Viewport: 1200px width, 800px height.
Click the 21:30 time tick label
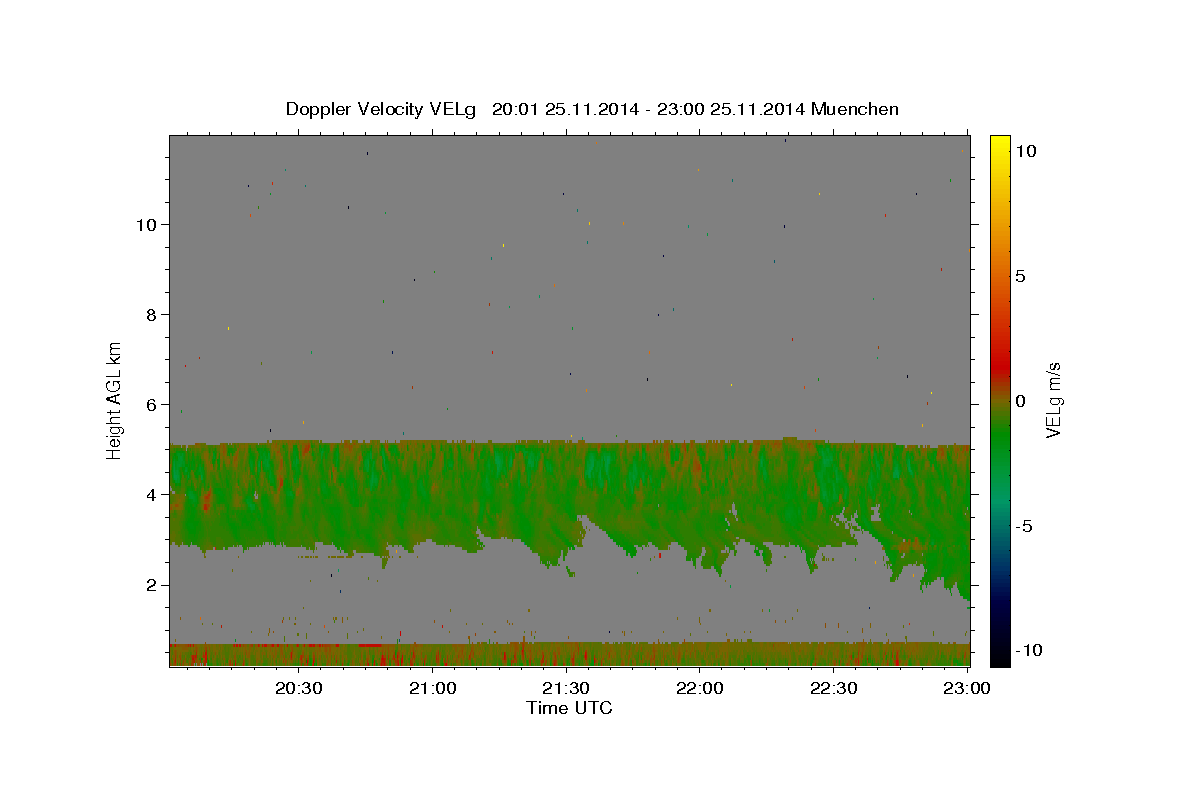[x=567, y=688]
